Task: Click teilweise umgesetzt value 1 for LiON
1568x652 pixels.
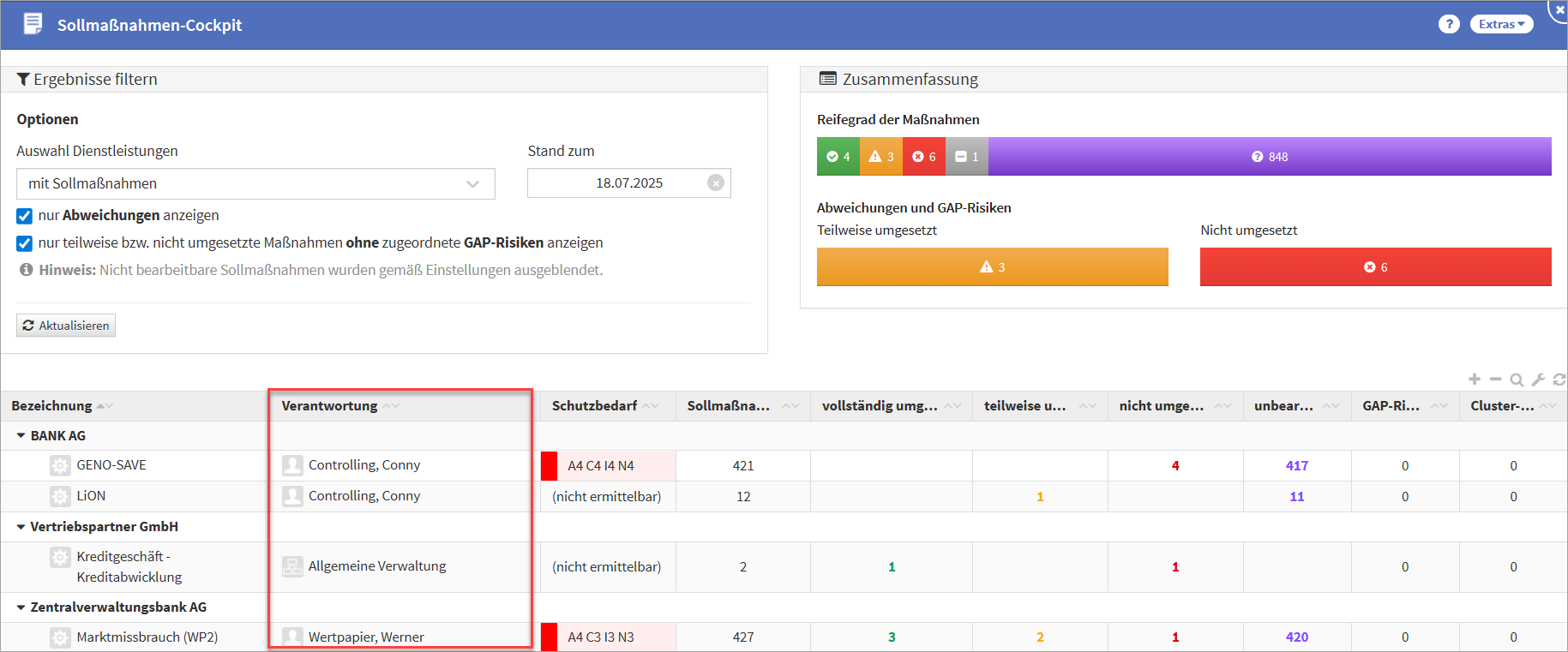Action: point(1040,497)
